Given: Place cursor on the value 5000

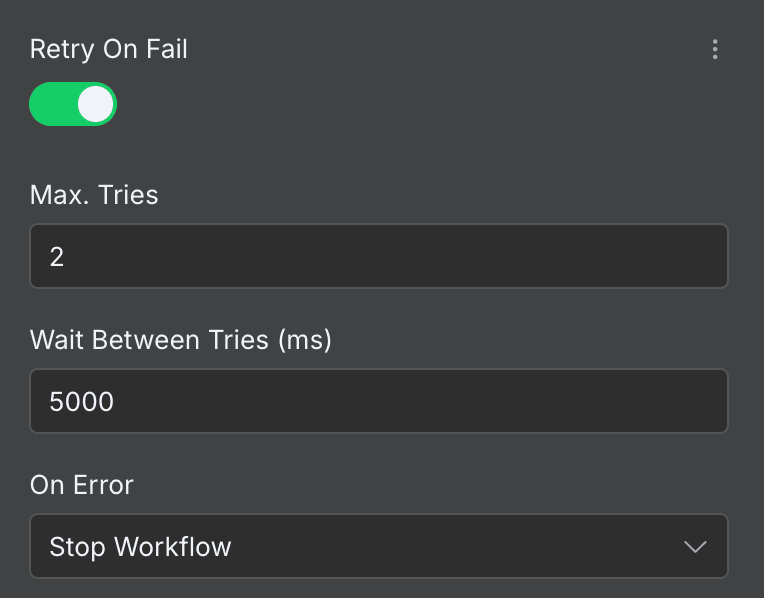Looking at the screenshot, I should 81,402.
